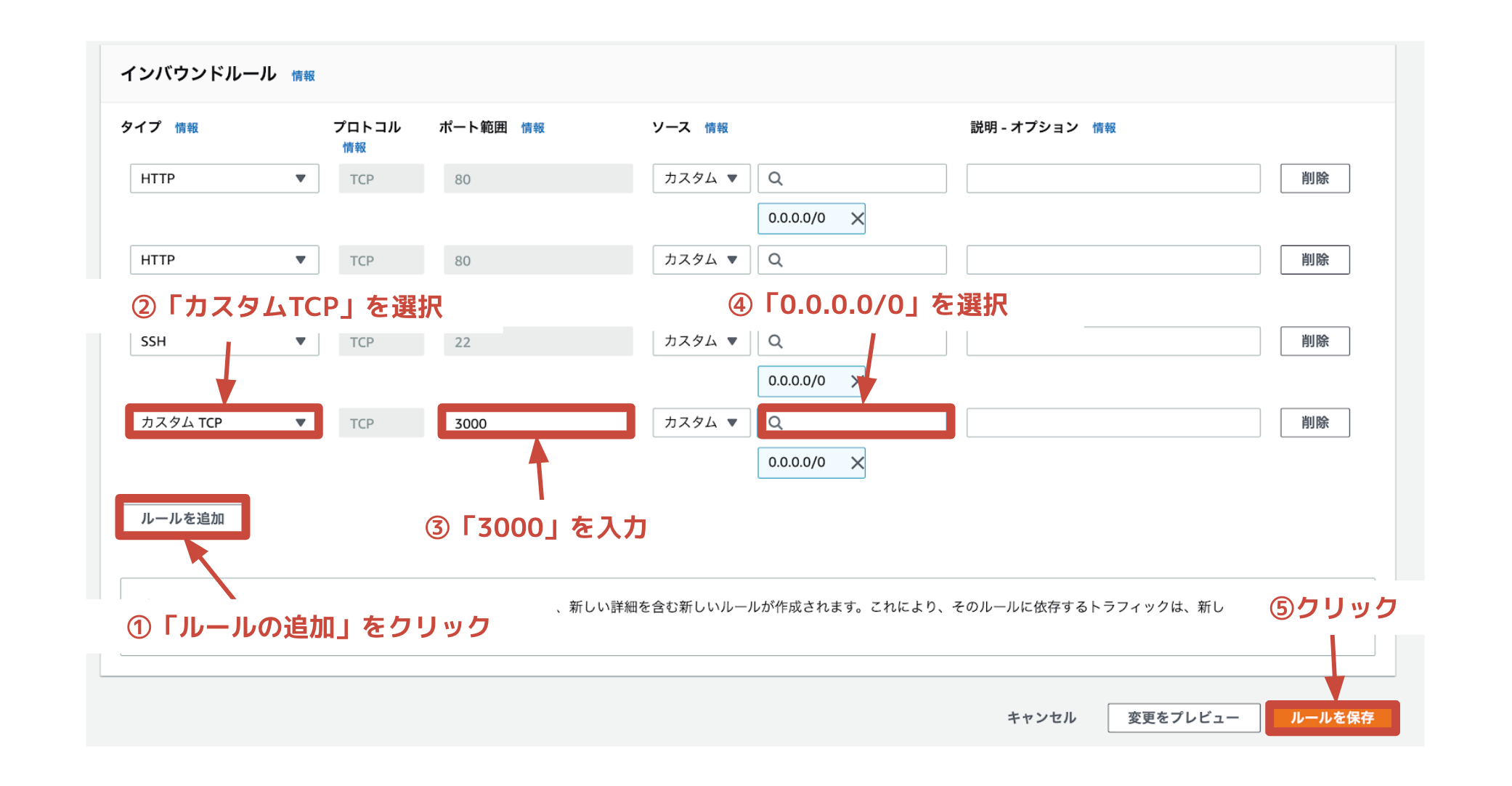Click search icon in SSH rule source field
The image size is (1512, 786).
776,341
